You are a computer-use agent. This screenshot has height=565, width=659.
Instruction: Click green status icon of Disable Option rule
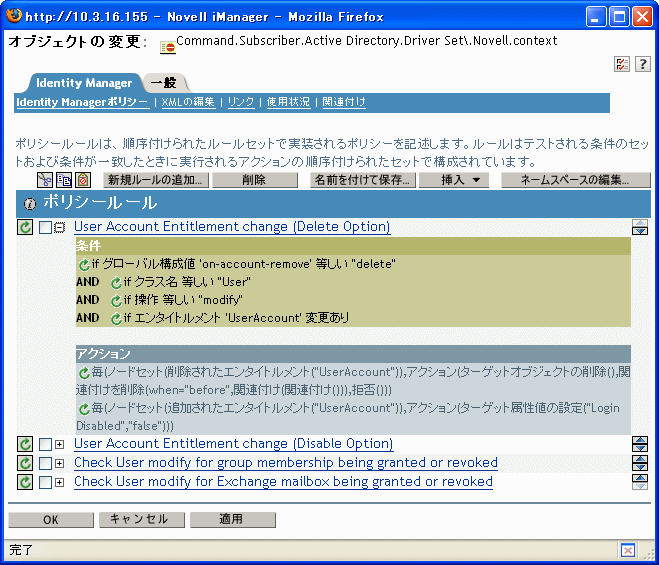(25, 444)
